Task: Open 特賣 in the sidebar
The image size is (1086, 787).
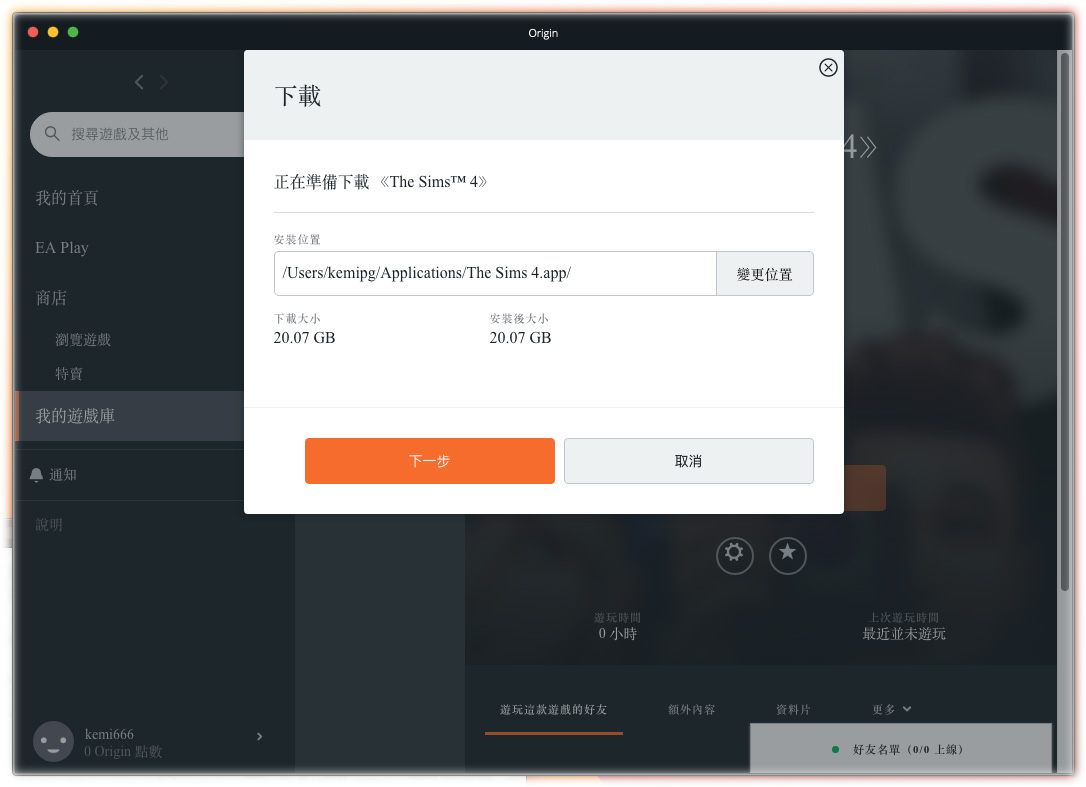Action: [69, 374]
